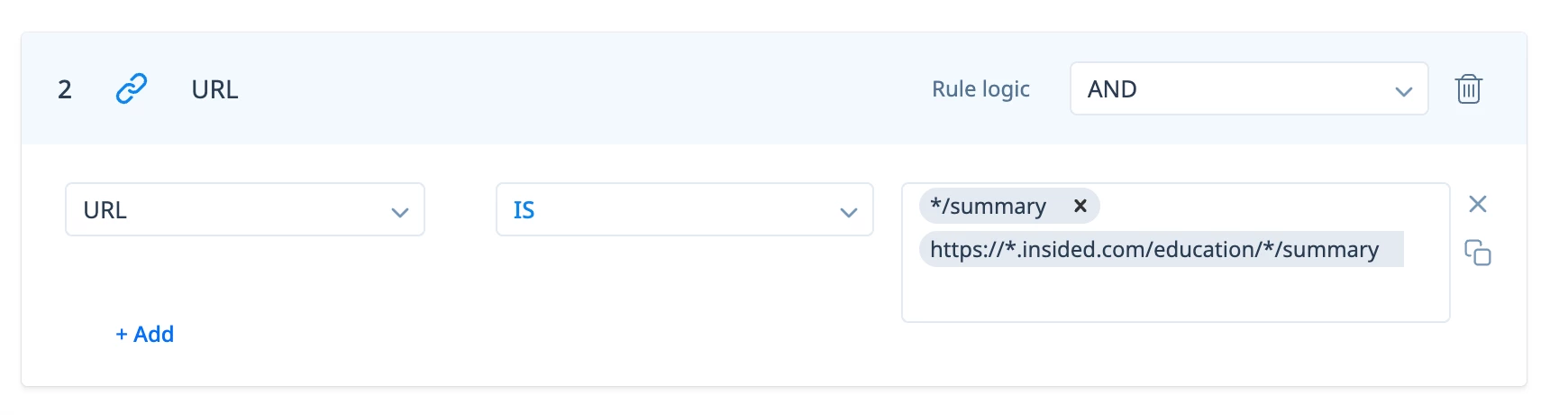Viewport: 1568px width, 415px height.
Task: Click the chevron arrow in AND dropdown
Action: (1403, 91)
